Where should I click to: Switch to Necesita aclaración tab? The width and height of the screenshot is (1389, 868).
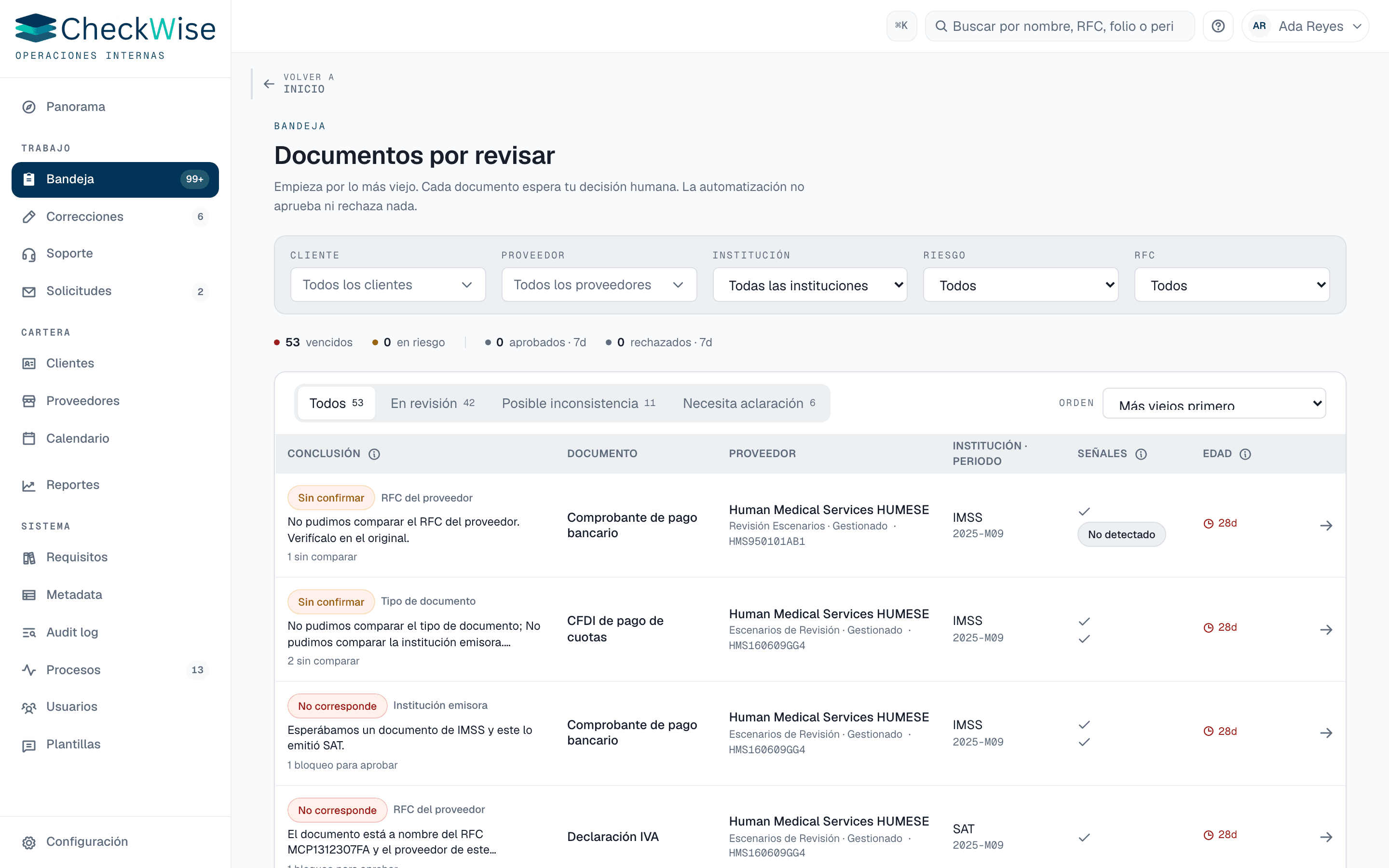tap(749, 403)
